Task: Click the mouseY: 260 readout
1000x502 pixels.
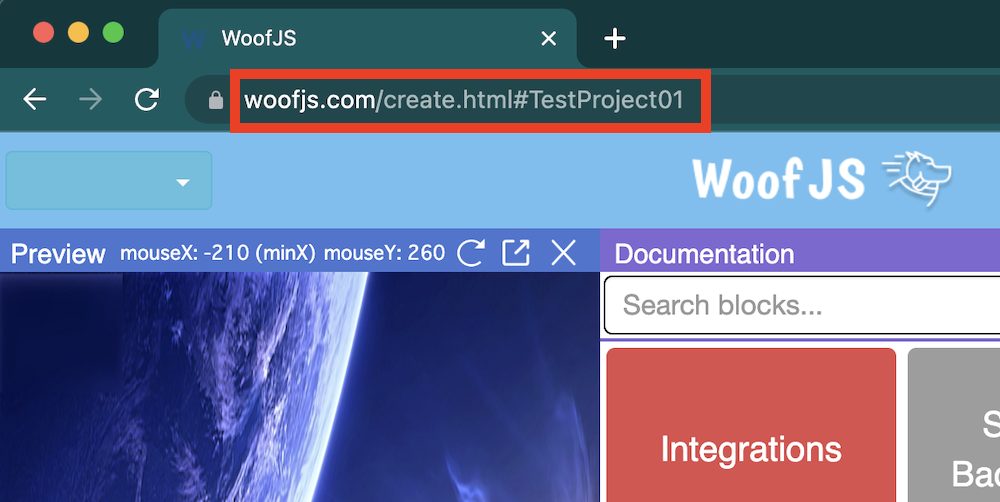Action: tap(385, 253)
